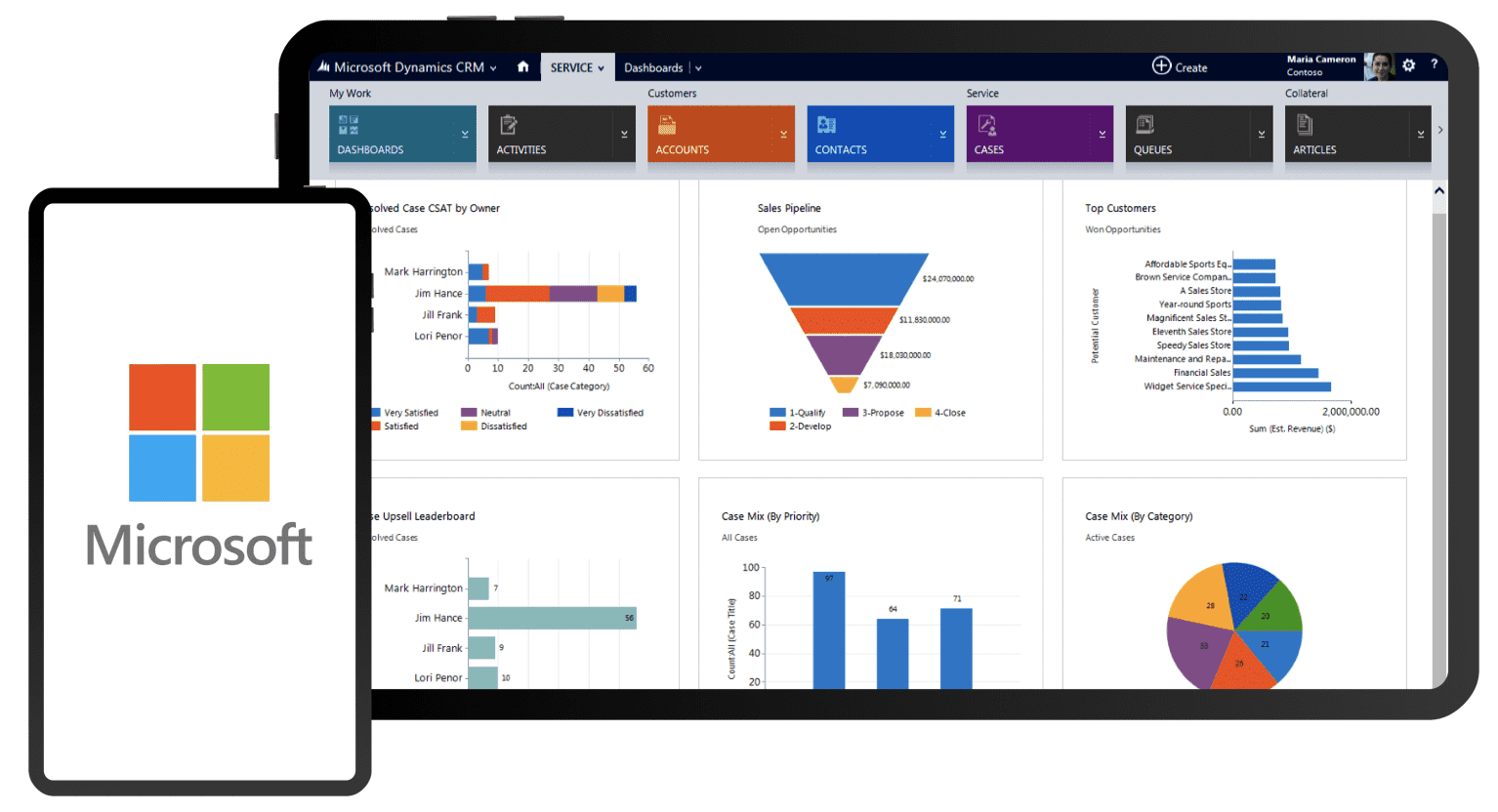This screenshot has height=812, width=1498.
Task: Open the DASHBOARDS tile
Action: click(402, 134)
